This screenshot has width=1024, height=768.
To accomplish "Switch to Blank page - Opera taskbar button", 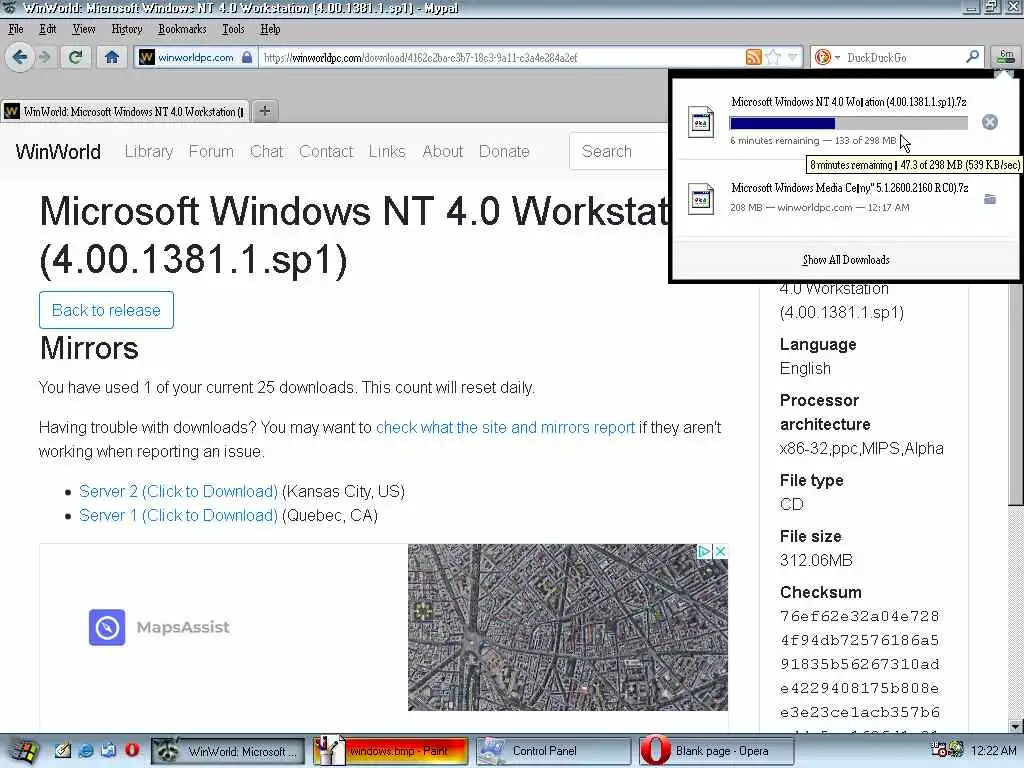I will 717,751.
